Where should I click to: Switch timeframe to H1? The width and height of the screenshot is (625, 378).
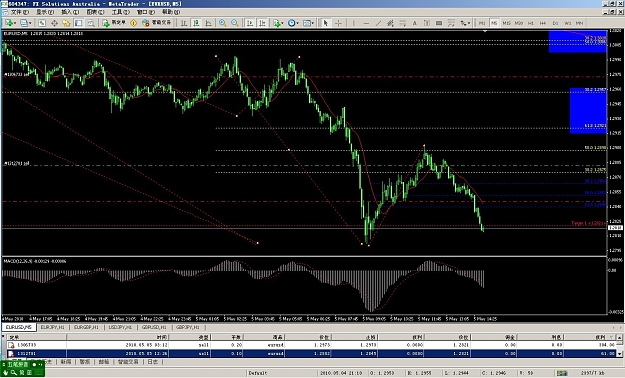pyautogui.click(x=531, y=23)
